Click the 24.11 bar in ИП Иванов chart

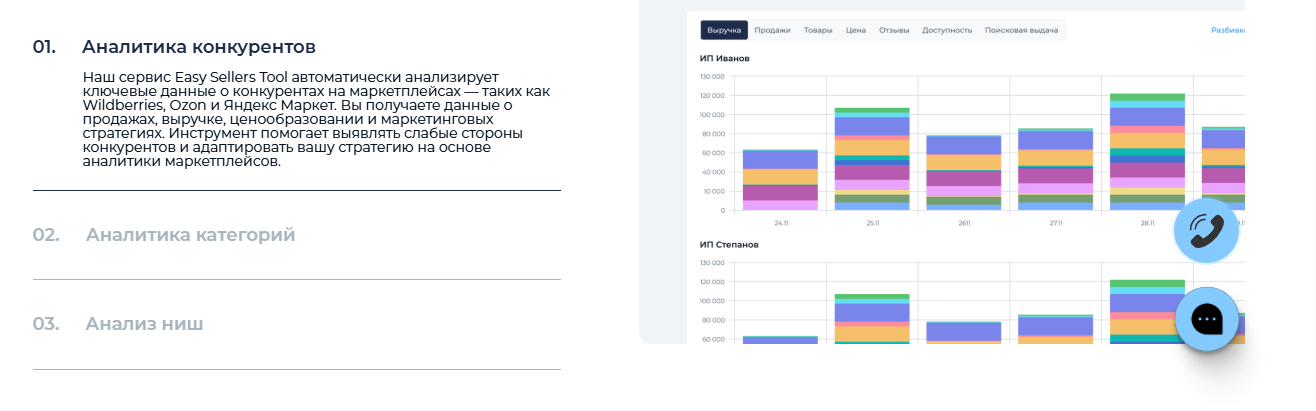[780, 180]
